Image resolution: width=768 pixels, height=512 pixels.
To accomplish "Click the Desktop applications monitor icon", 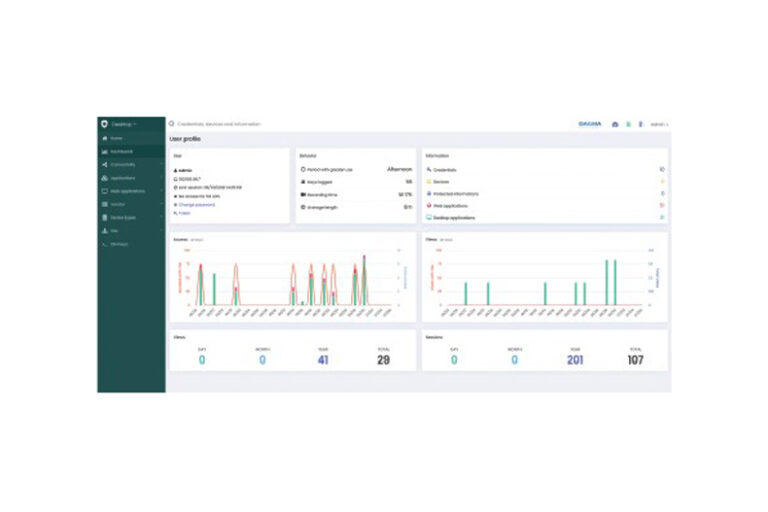I will point(429,217).
